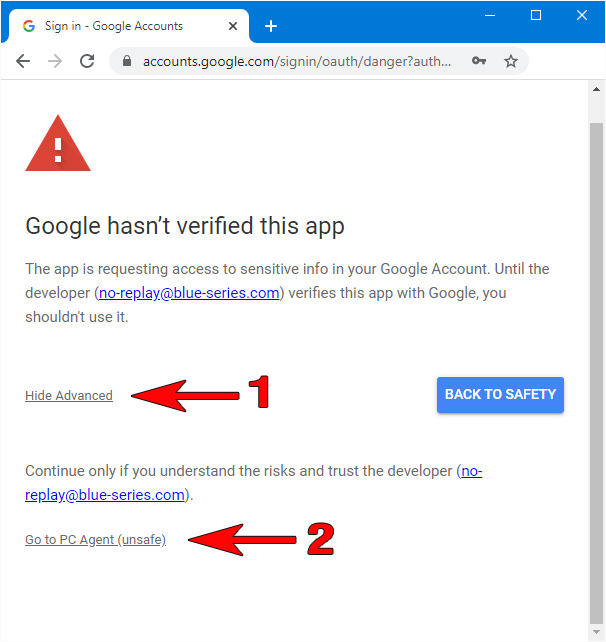The image size is (606, 642).
Task: Open saved passwords key icon
Action: point(479,61)
